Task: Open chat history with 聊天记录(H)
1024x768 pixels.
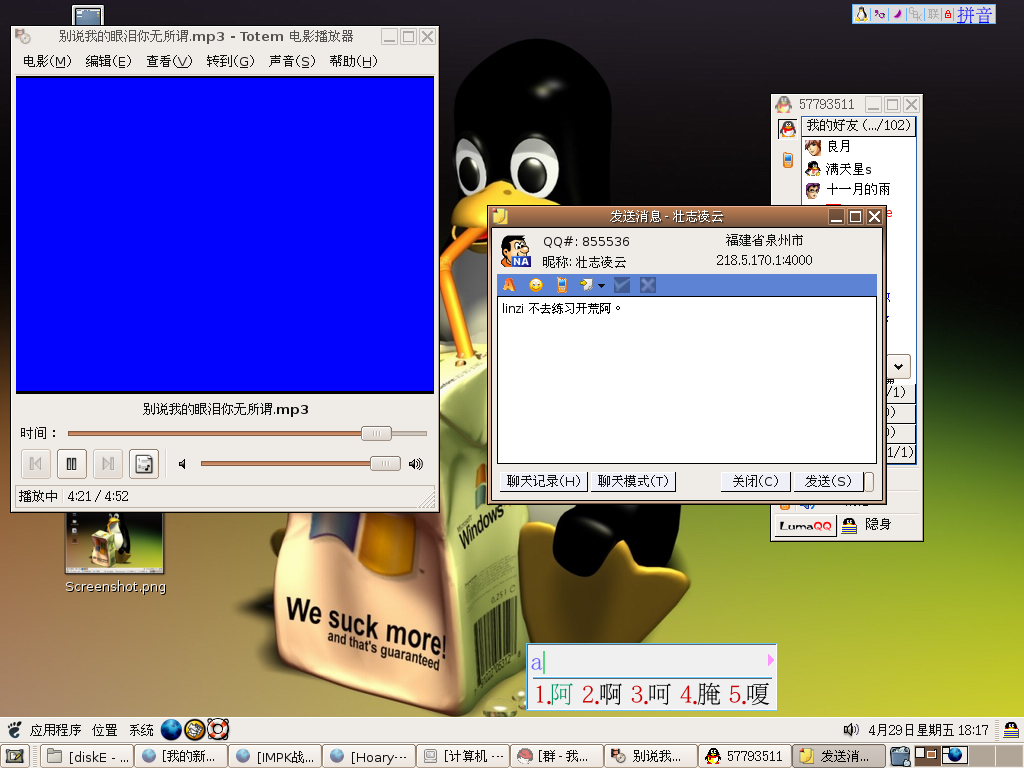Action: pos(543,481)
